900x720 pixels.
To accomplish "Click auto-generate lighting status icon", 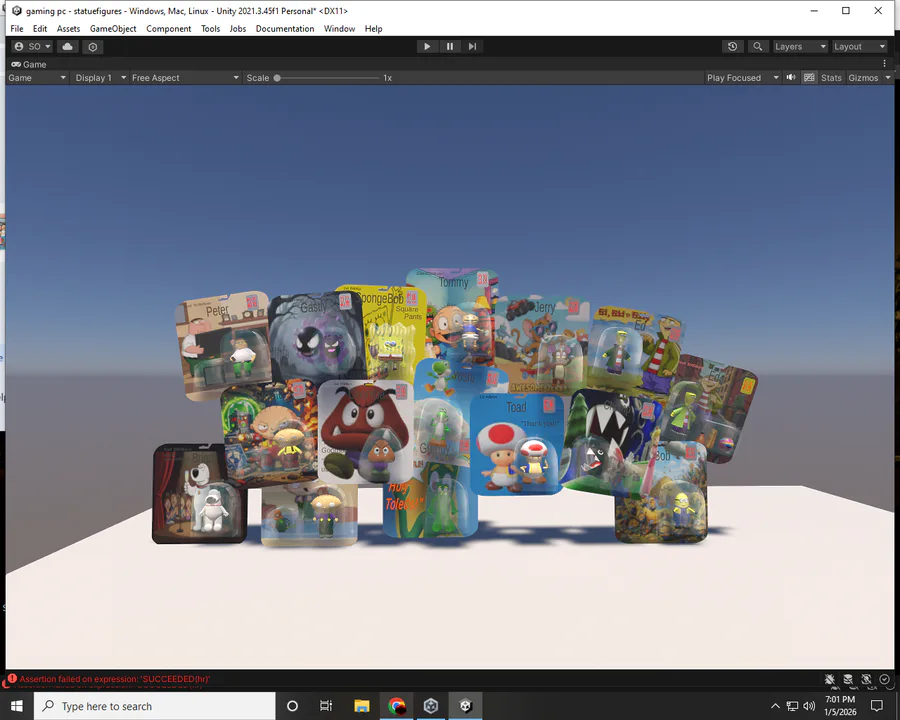I will (x=867, y=679).
